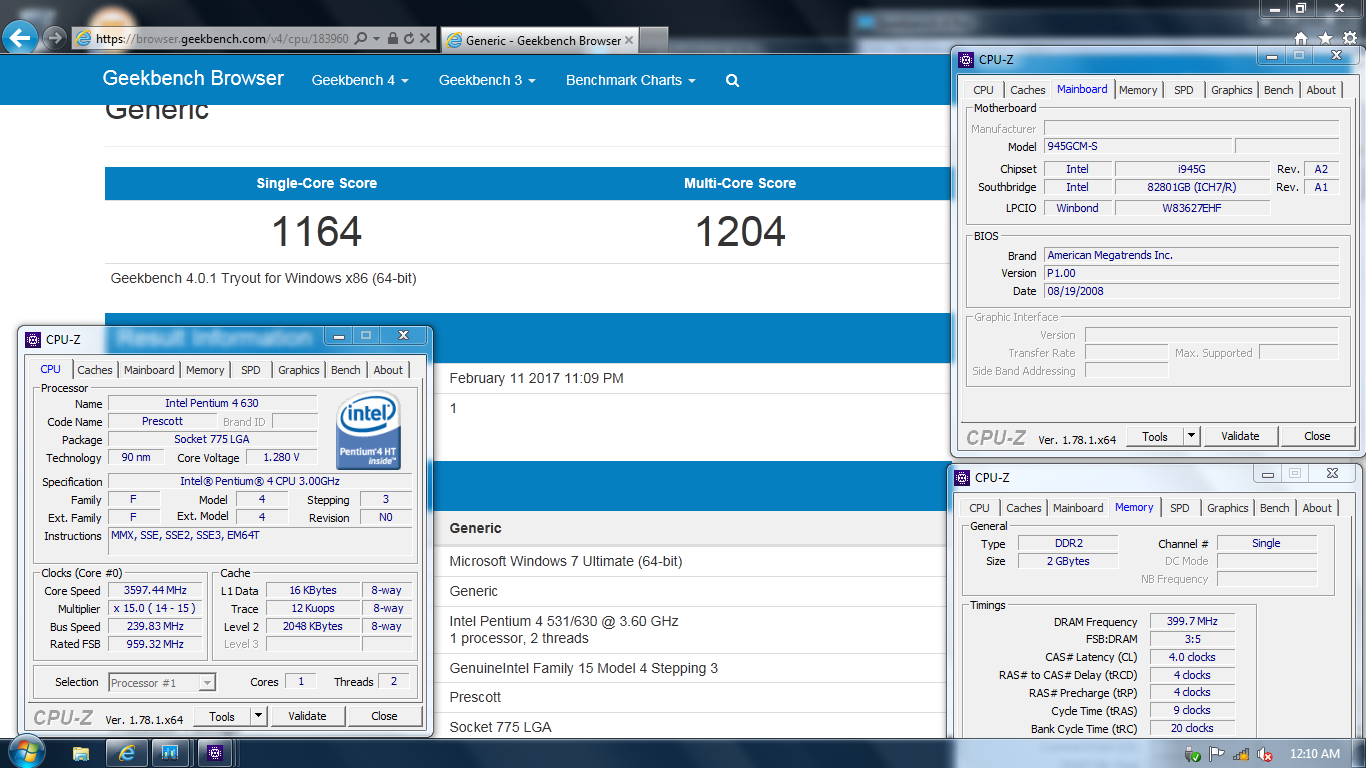
Task: Close the Generic - Geekbench Browser tab
Action: pyautogui.click(x=630, y=40)
